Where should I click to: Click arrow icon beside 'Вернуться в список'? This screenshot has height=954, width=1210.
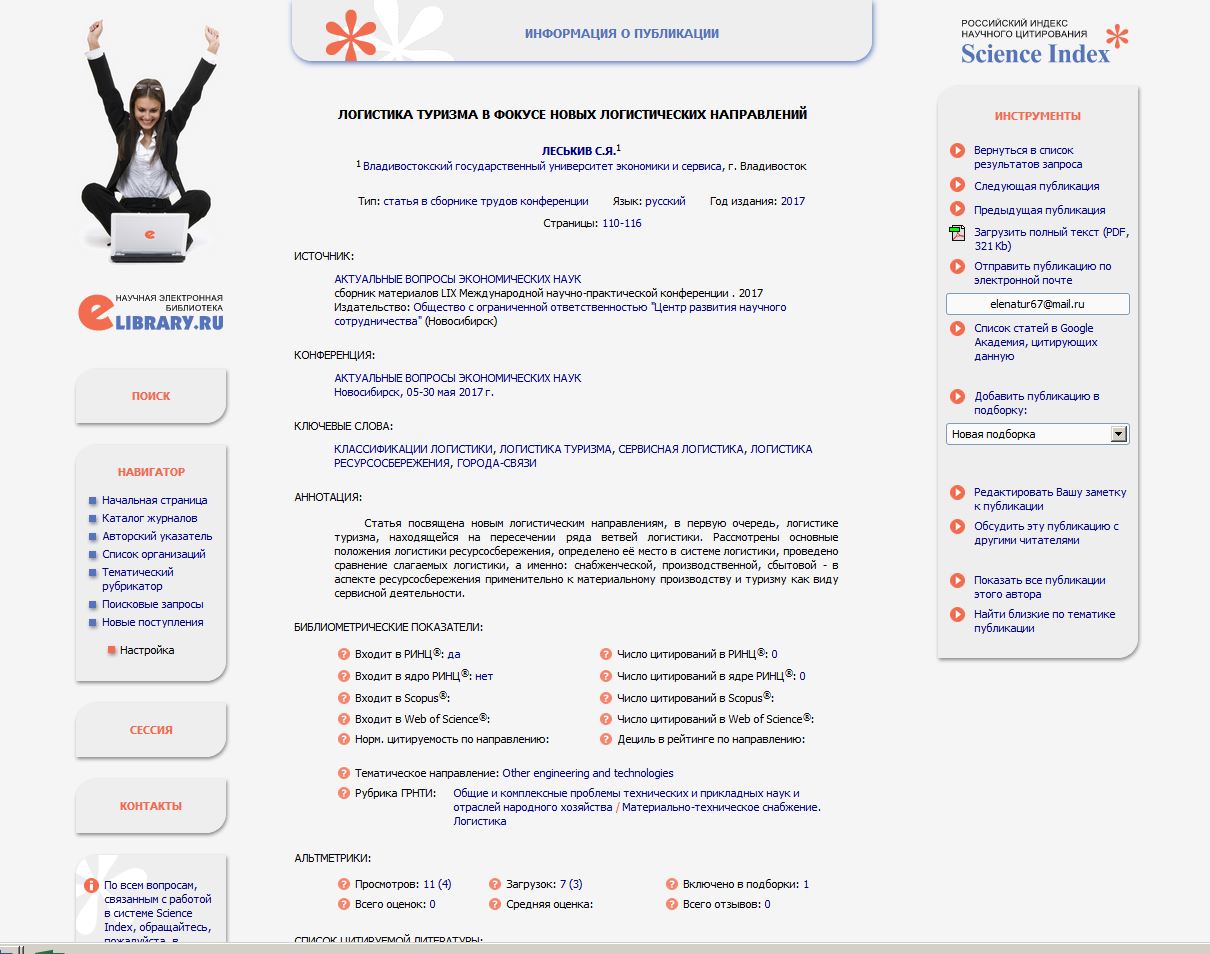click(x=957, y=151)
